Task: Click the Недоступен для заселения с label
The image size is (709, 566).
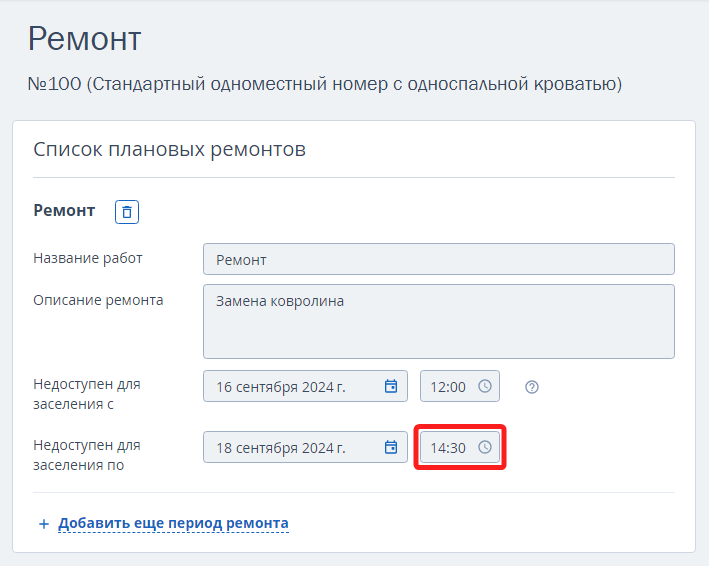Action: 87,394
